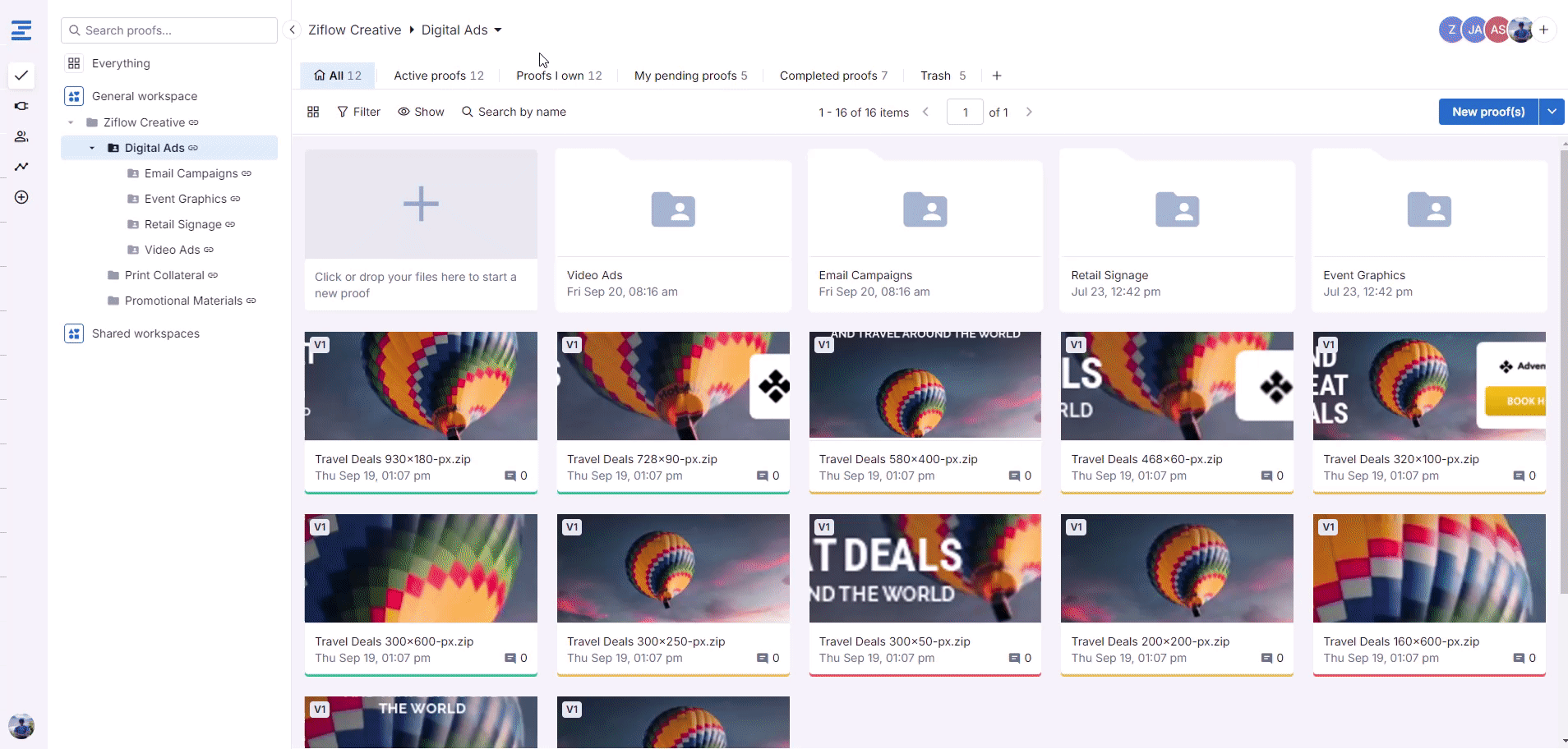Viewport: 1568px width, 749px height.
Task: Switch to Completed proofs tab
Action: pyautogui.click(x=833, y=76)
